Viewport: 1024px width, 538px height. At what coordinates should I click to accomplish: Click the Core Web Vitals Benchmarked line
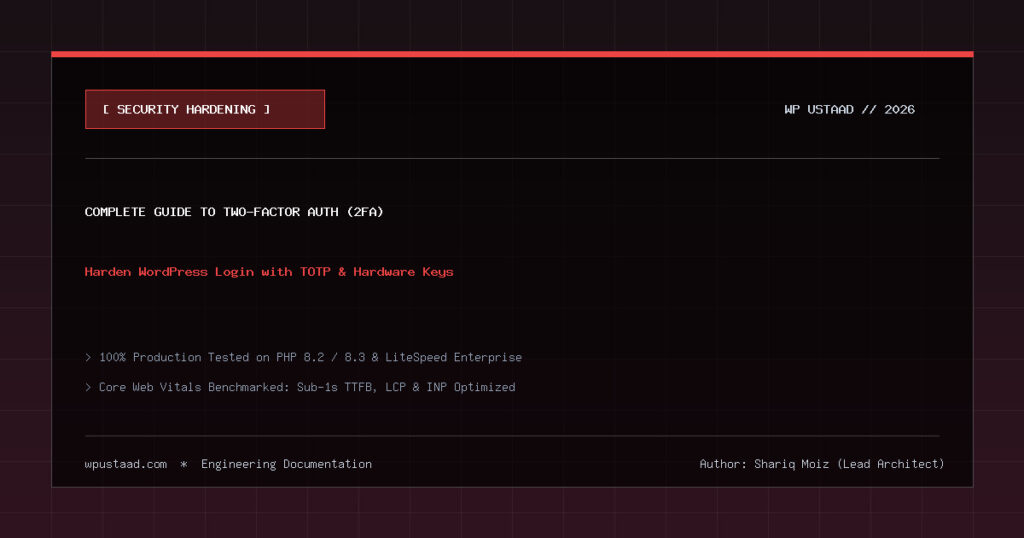[300, 387]
